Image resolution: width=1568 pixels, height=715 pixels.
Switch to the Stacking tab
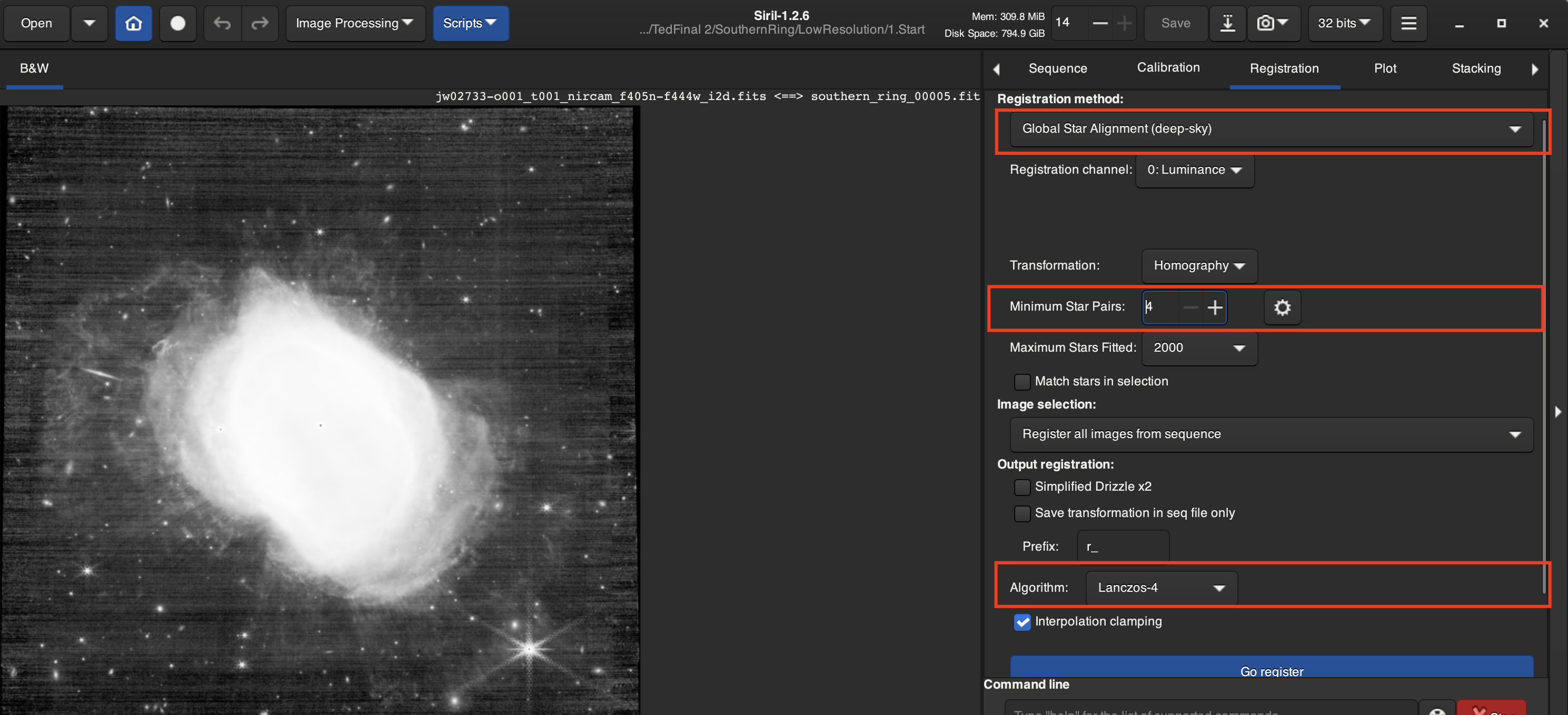click(x=1475, y=68)
